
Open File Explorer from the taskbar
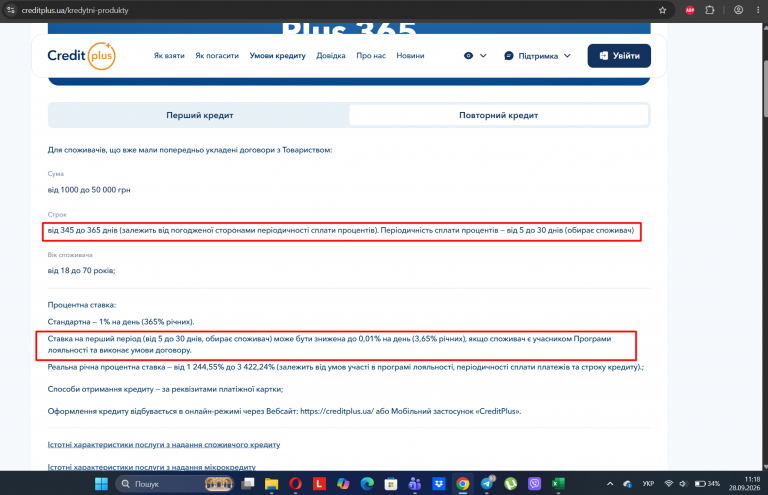click(271, 484)
